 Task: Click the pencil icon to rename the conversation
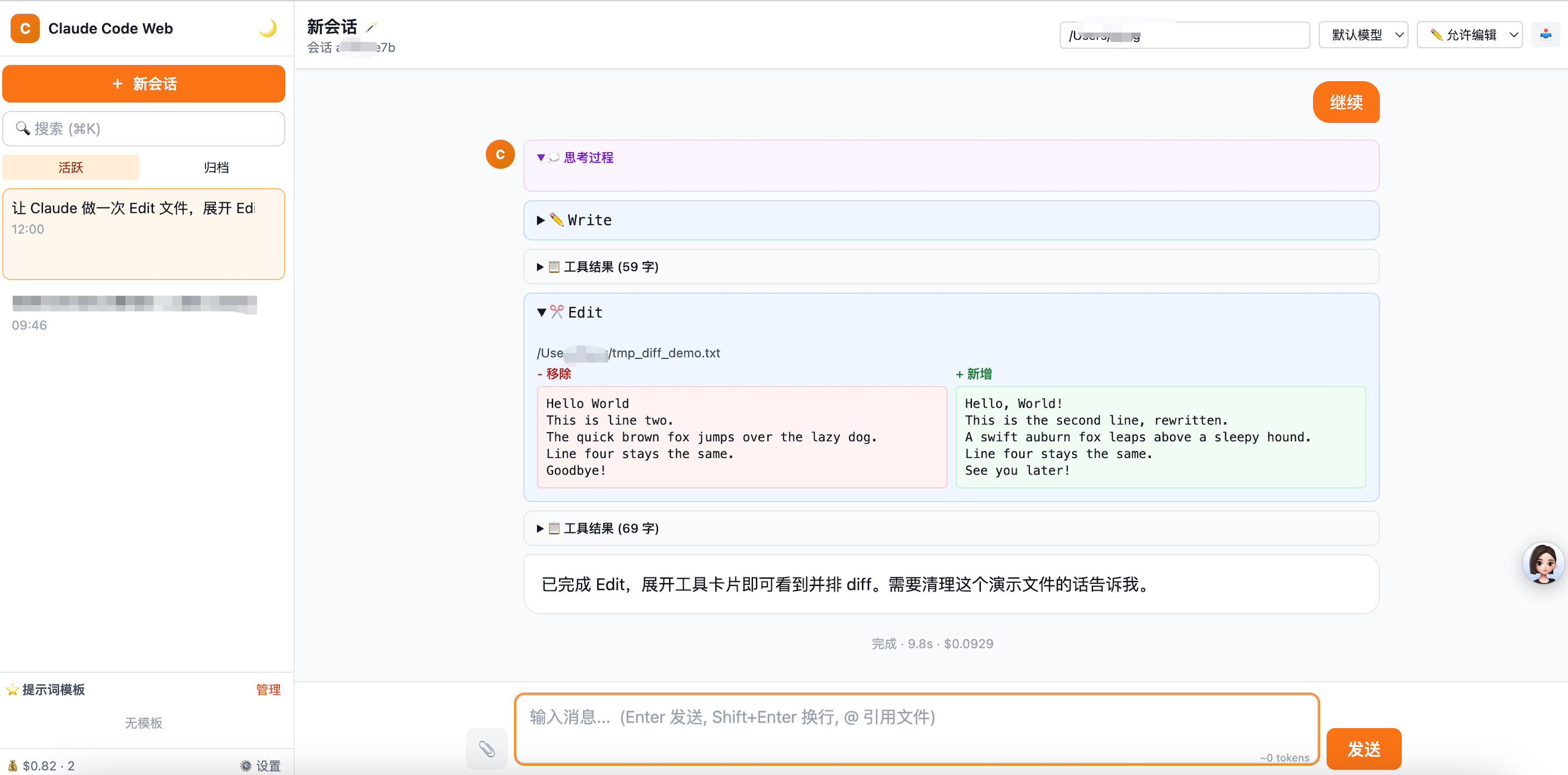point(371,27)
